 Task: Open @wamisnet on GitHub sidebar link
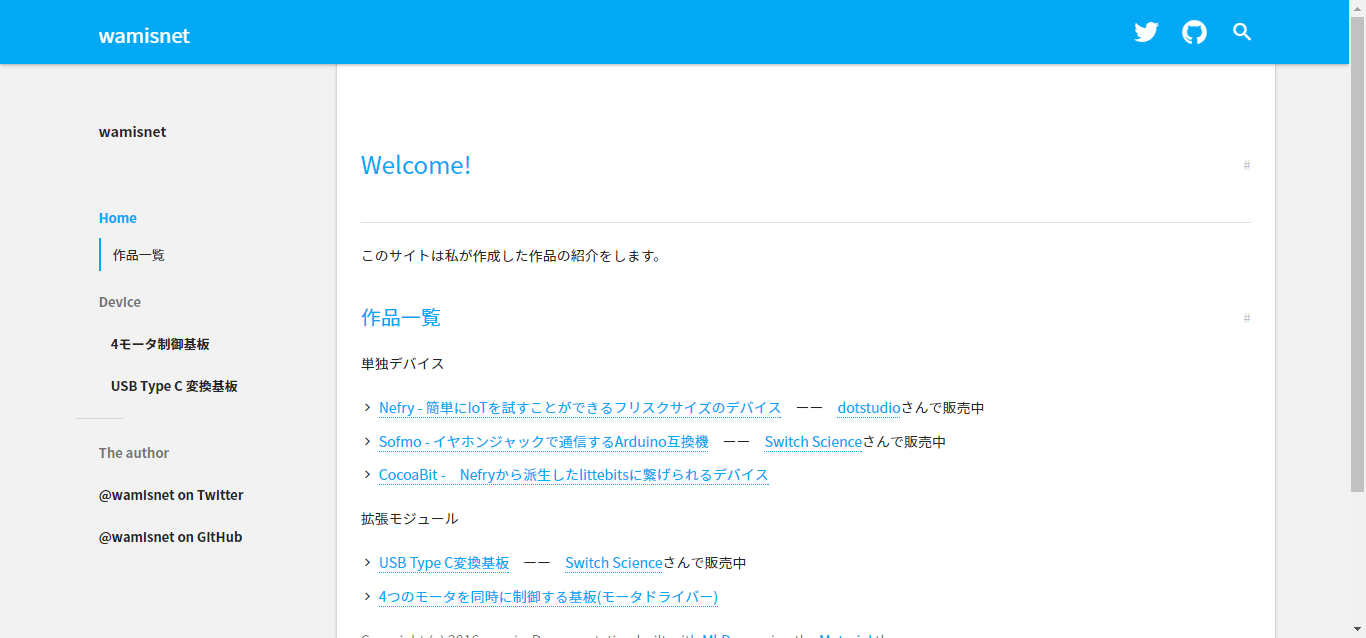point(170,537)
